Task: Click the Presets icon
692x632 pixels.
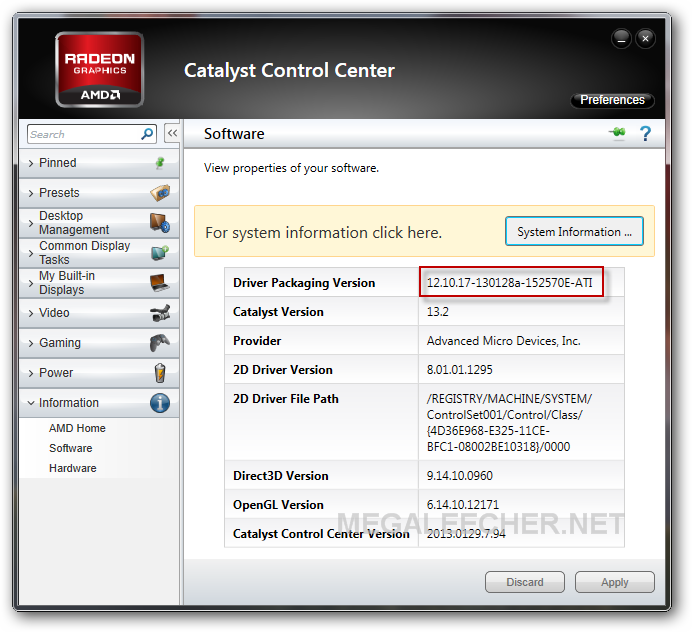Action: 160,193
